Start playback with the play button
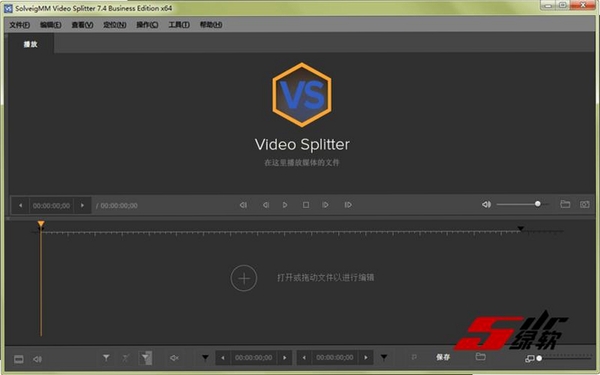This screenshot has height=375, width=600. click(285, 205)
